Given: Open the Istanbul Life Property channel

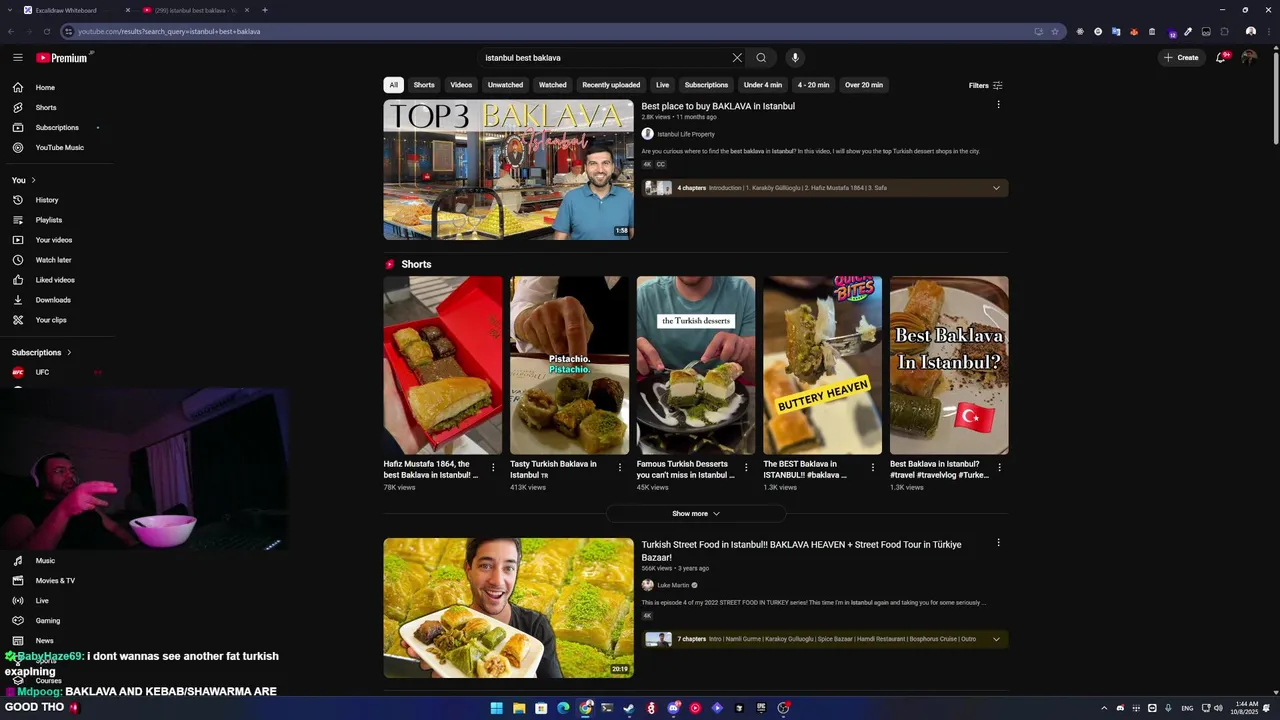Looking at the screenshot, I should (686, 134).
